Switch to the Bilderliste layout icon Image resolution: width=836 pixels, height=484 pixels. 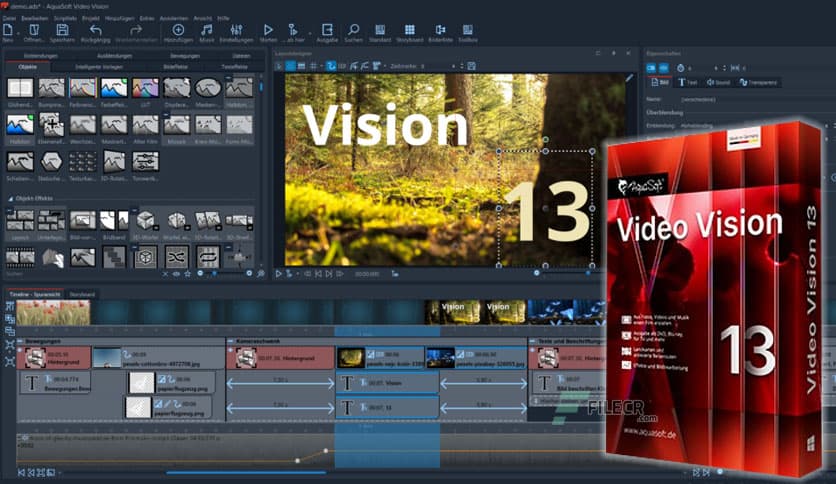[x=440, y=32]
